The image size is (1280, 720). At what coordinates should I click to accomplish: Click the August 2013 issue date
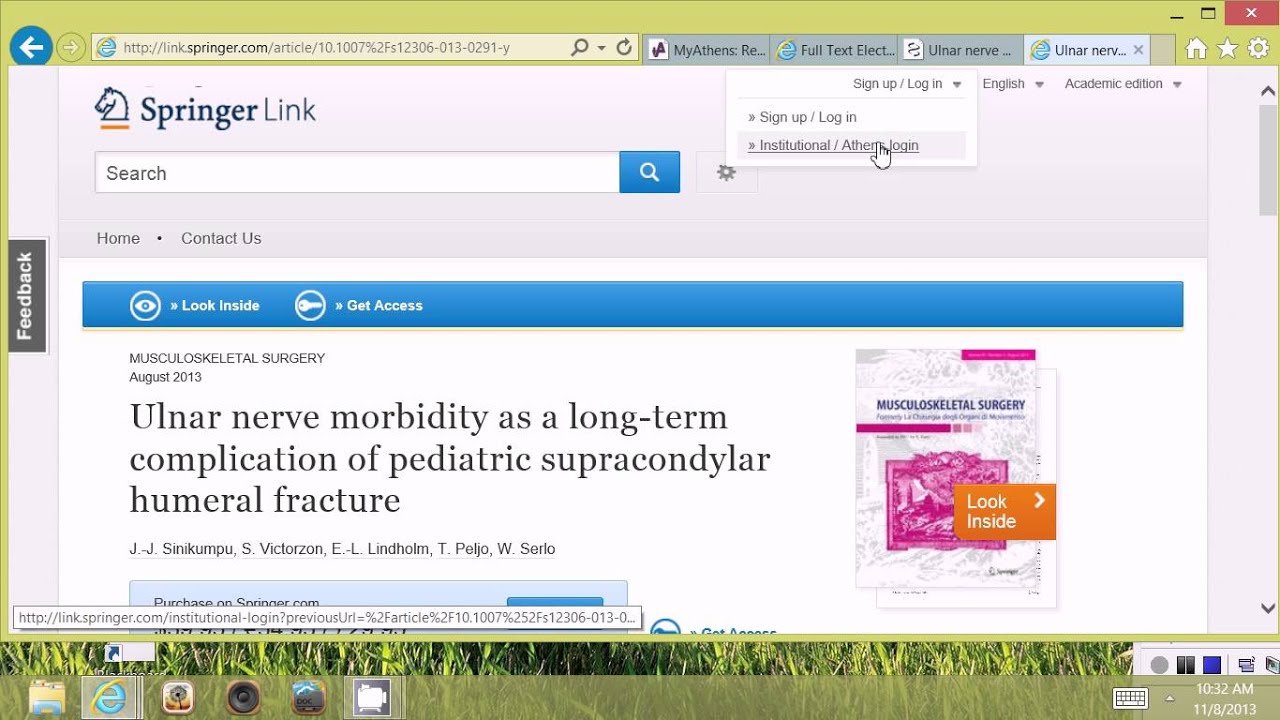point(165,377)
